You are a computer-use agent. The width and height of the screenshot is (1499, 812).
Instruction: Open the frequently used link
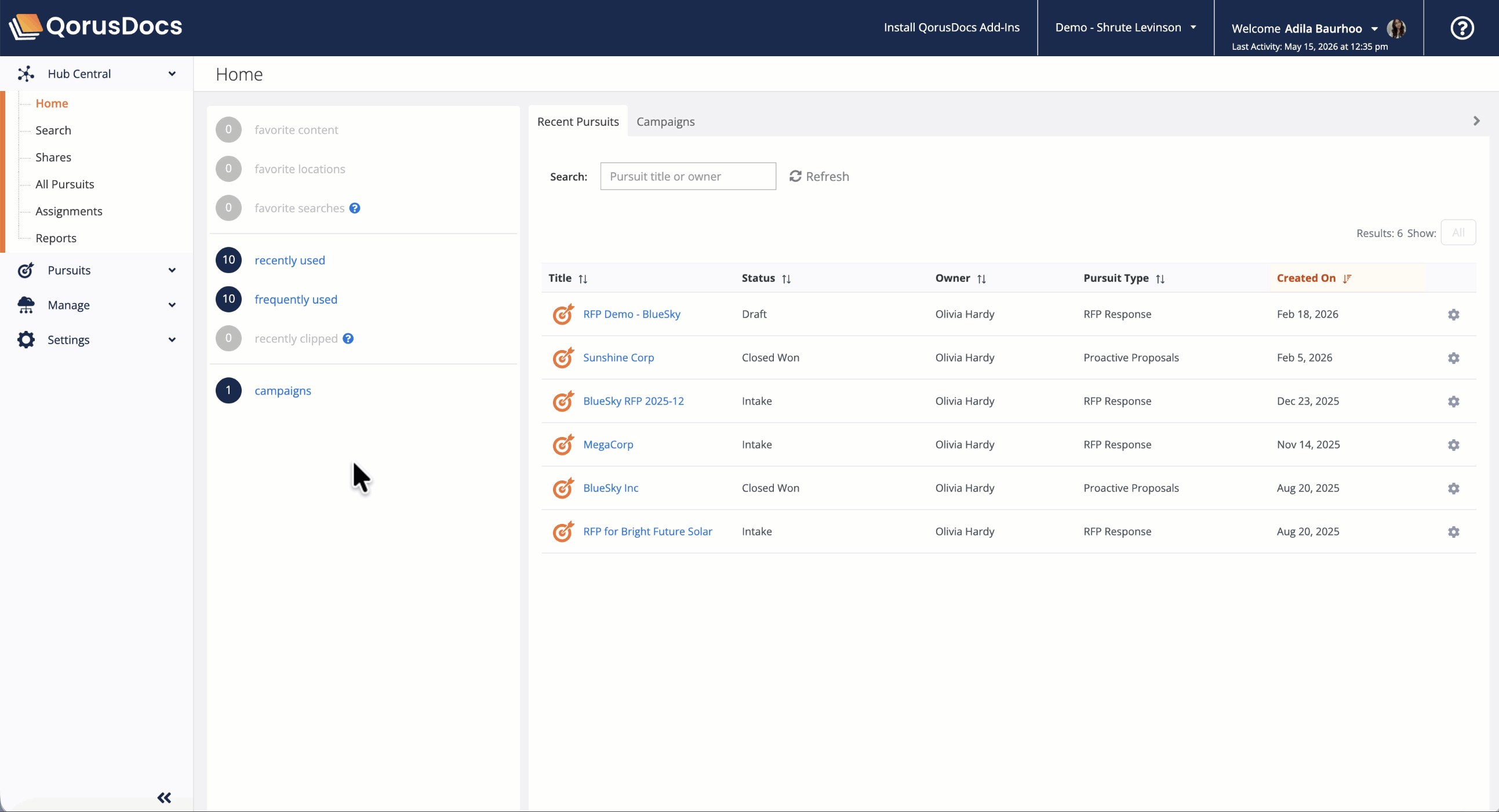pos(296,300)
